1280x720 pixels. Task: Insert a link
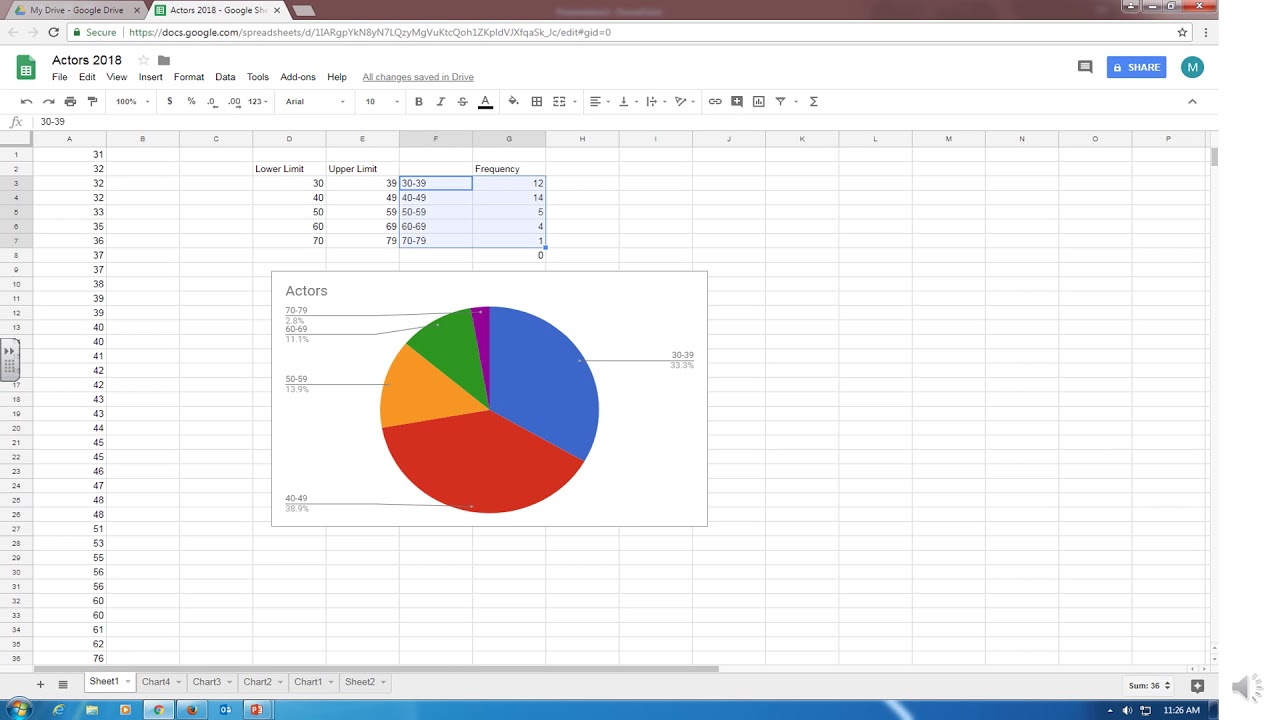pyautogui.click(x=715, y=101)
